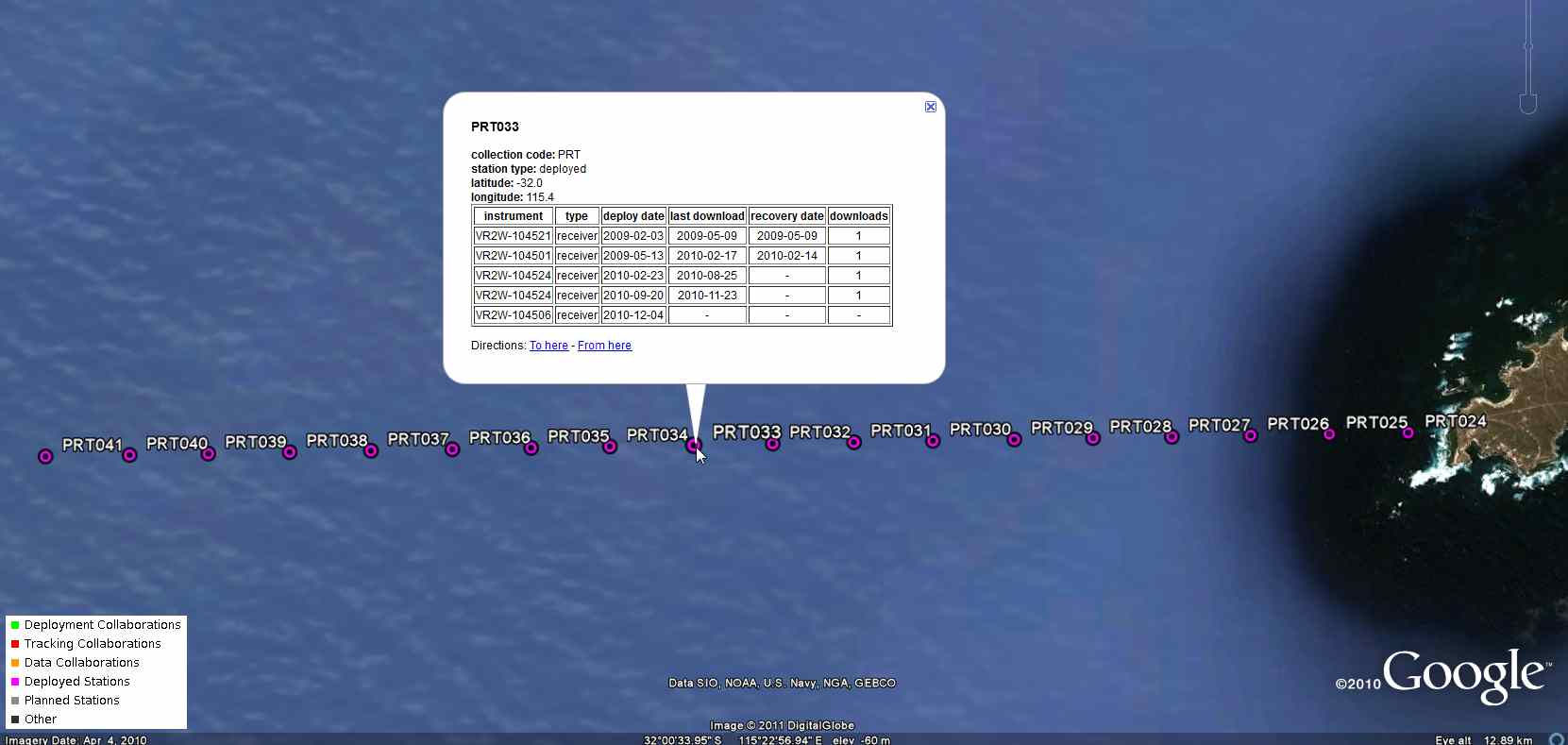Click the VR2W-104521 instrument cell
1568x745 pixels.
pos(513,236)
